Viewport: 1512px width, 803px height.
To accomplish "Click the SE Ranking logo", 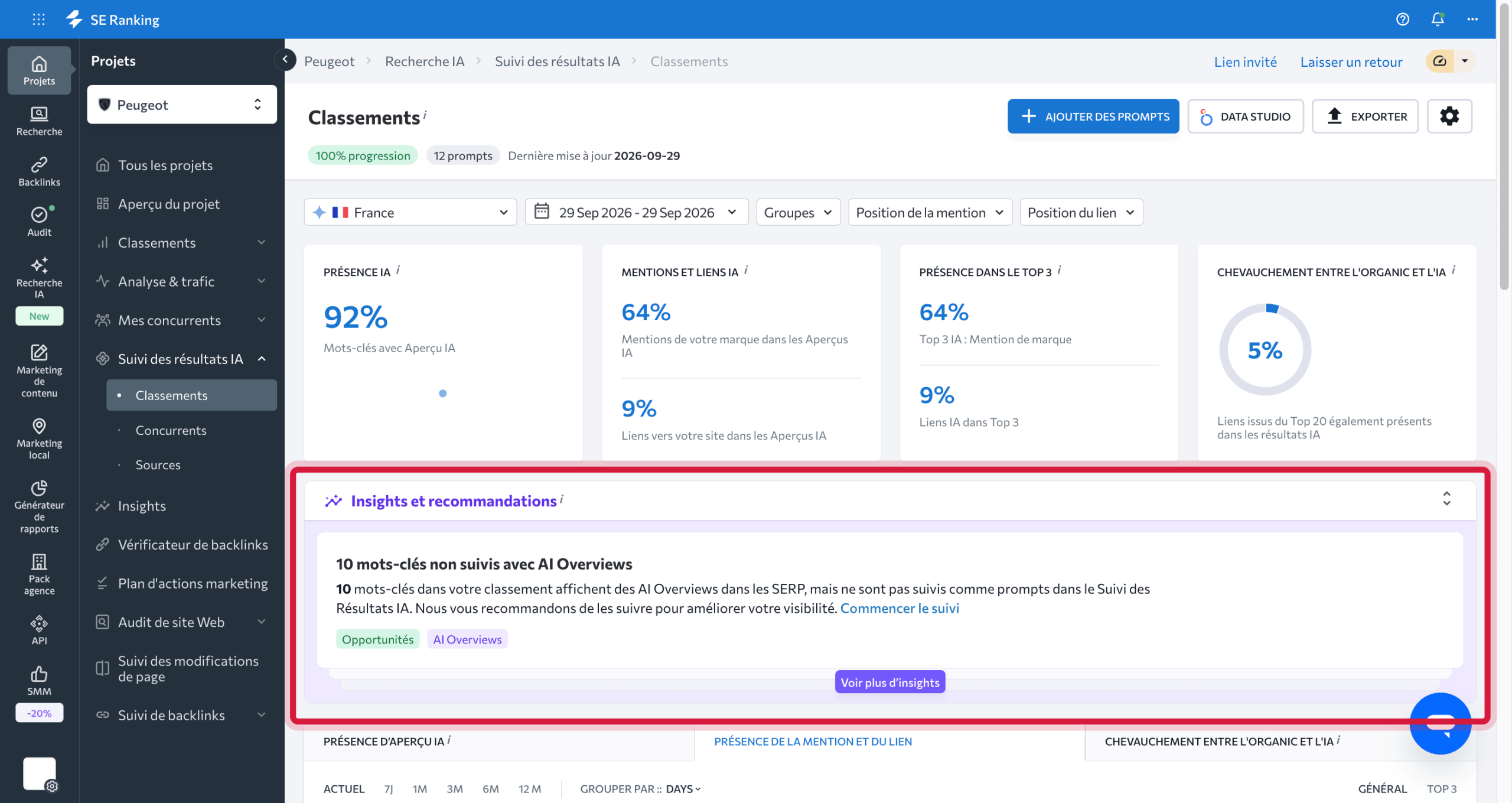I will pos(112,19).
